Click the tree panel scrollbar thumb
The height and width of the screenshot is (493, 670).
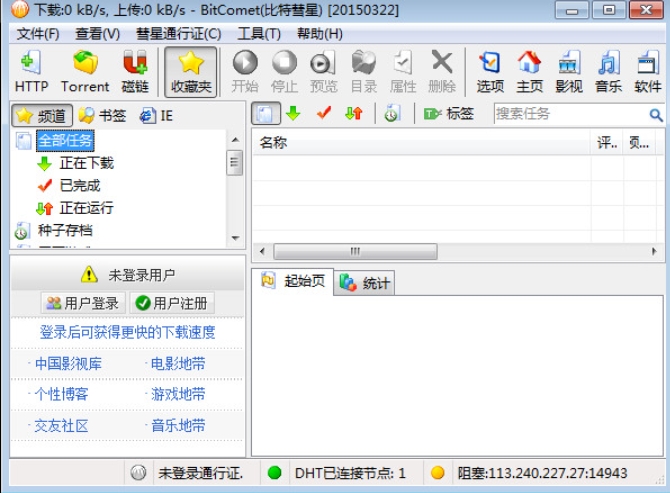(234, 162)
